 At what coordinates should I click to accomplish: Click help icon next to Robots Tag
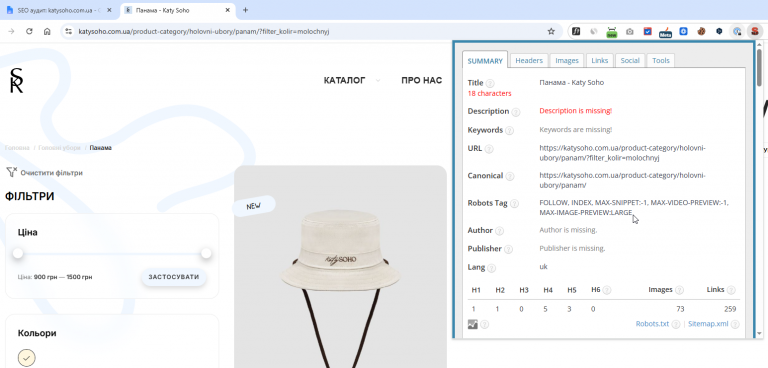[x=514, y=203]
